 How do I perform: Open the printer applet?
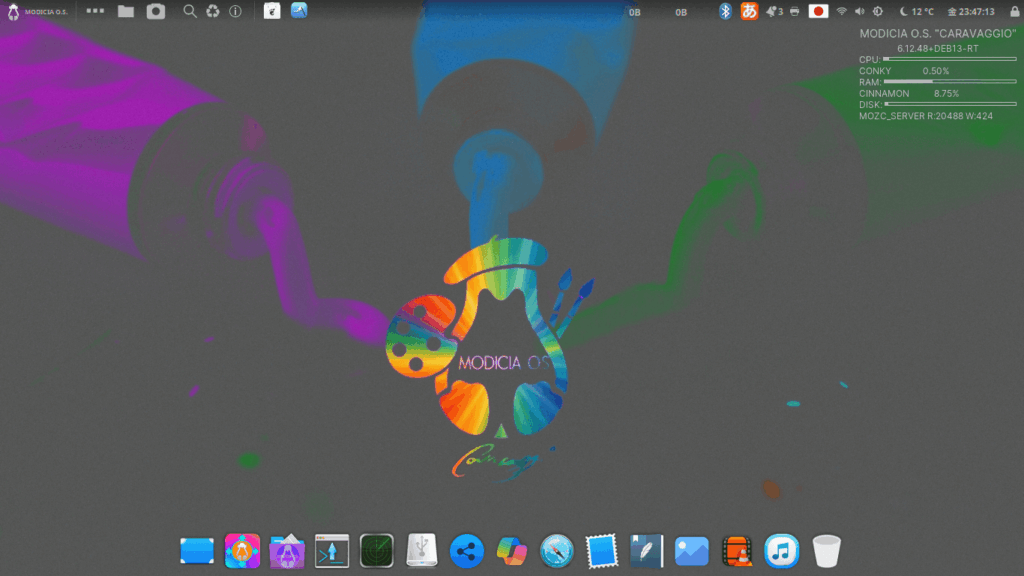(x=794, y=11)
